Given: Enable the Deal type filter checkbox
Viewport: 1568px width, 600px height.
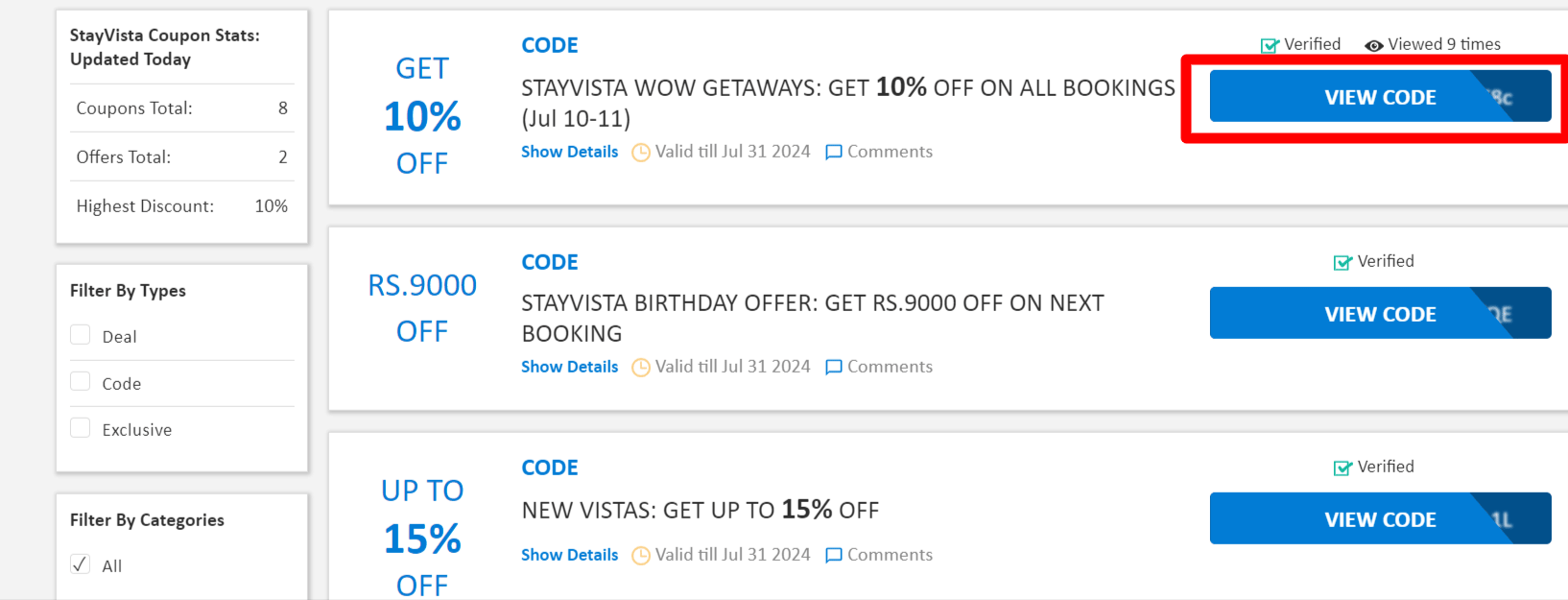Looking at the screenshot, I should (81, 335).
